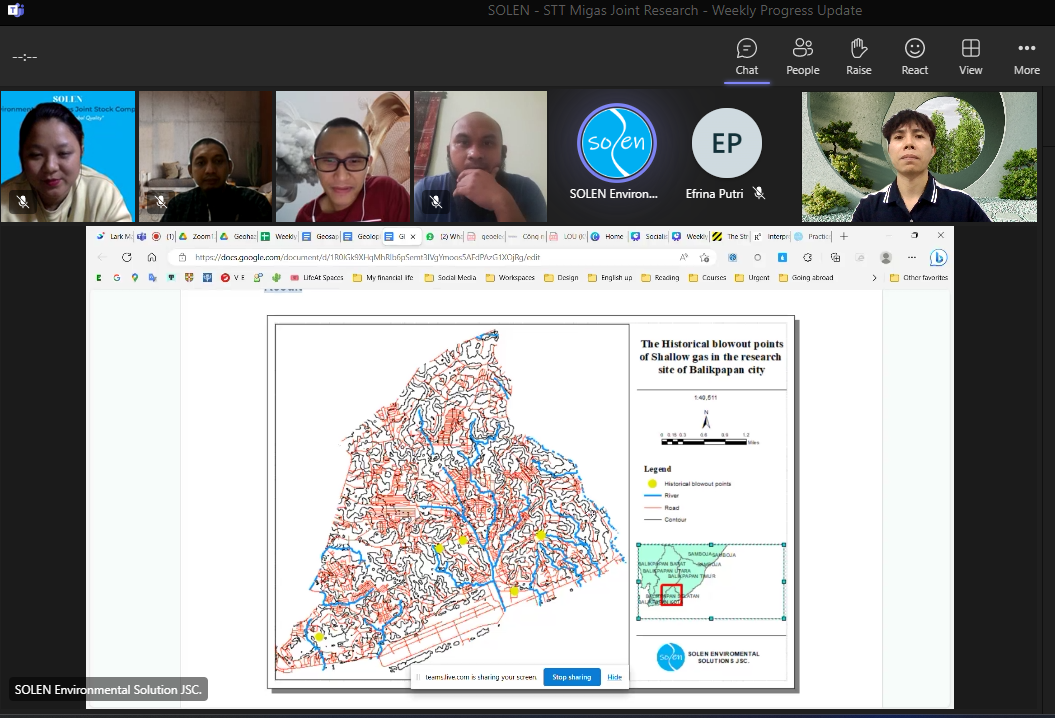
Task: Open the Bing Copilot sidebar icon
Action: 938,257
